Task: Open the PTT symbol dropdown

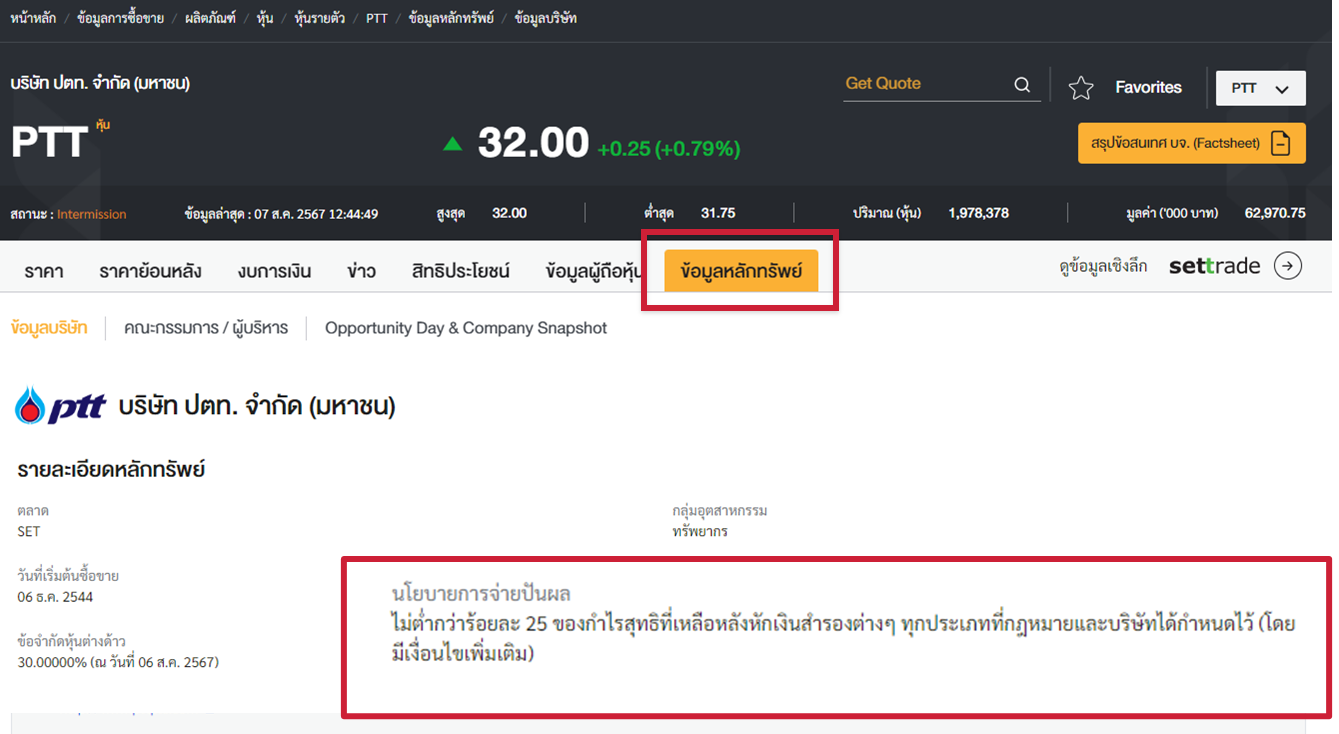Action: pyautogui.click(x=1260, y=88)
